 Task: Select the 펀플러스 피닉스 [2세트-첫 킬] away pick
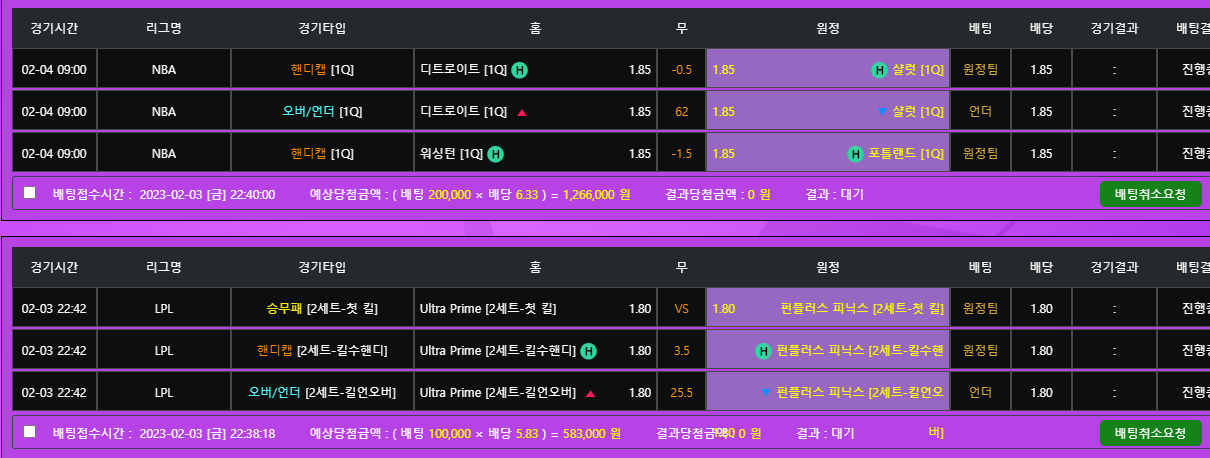tap(862, 309)
